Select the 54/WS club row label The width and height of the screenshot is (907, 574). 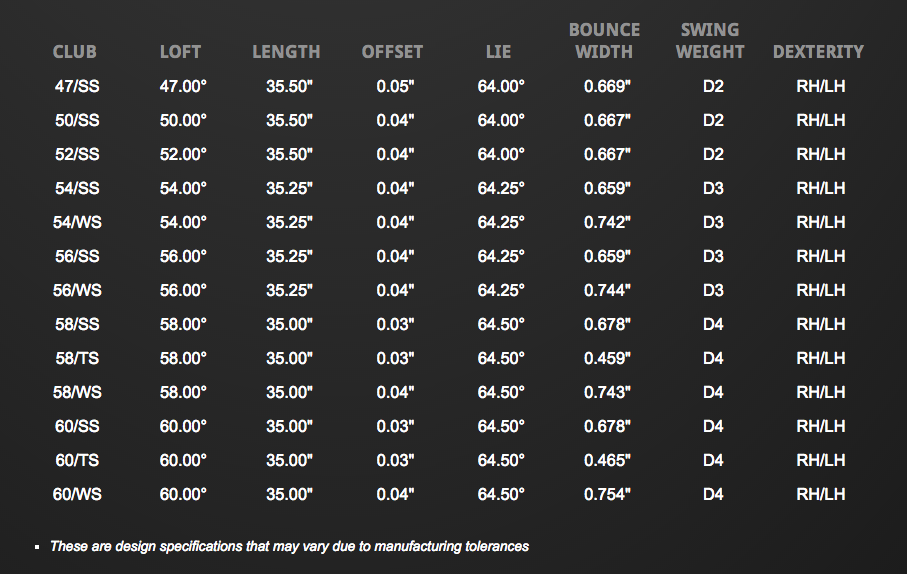coord(77,222)
